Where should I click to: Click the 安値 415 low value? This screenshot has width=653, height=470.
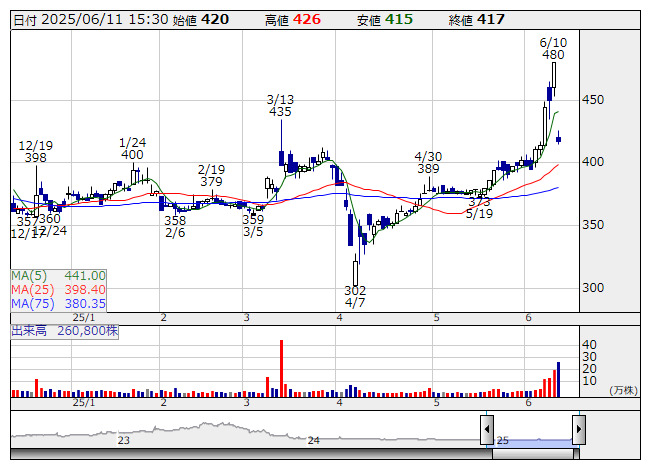tap(385, 20)
